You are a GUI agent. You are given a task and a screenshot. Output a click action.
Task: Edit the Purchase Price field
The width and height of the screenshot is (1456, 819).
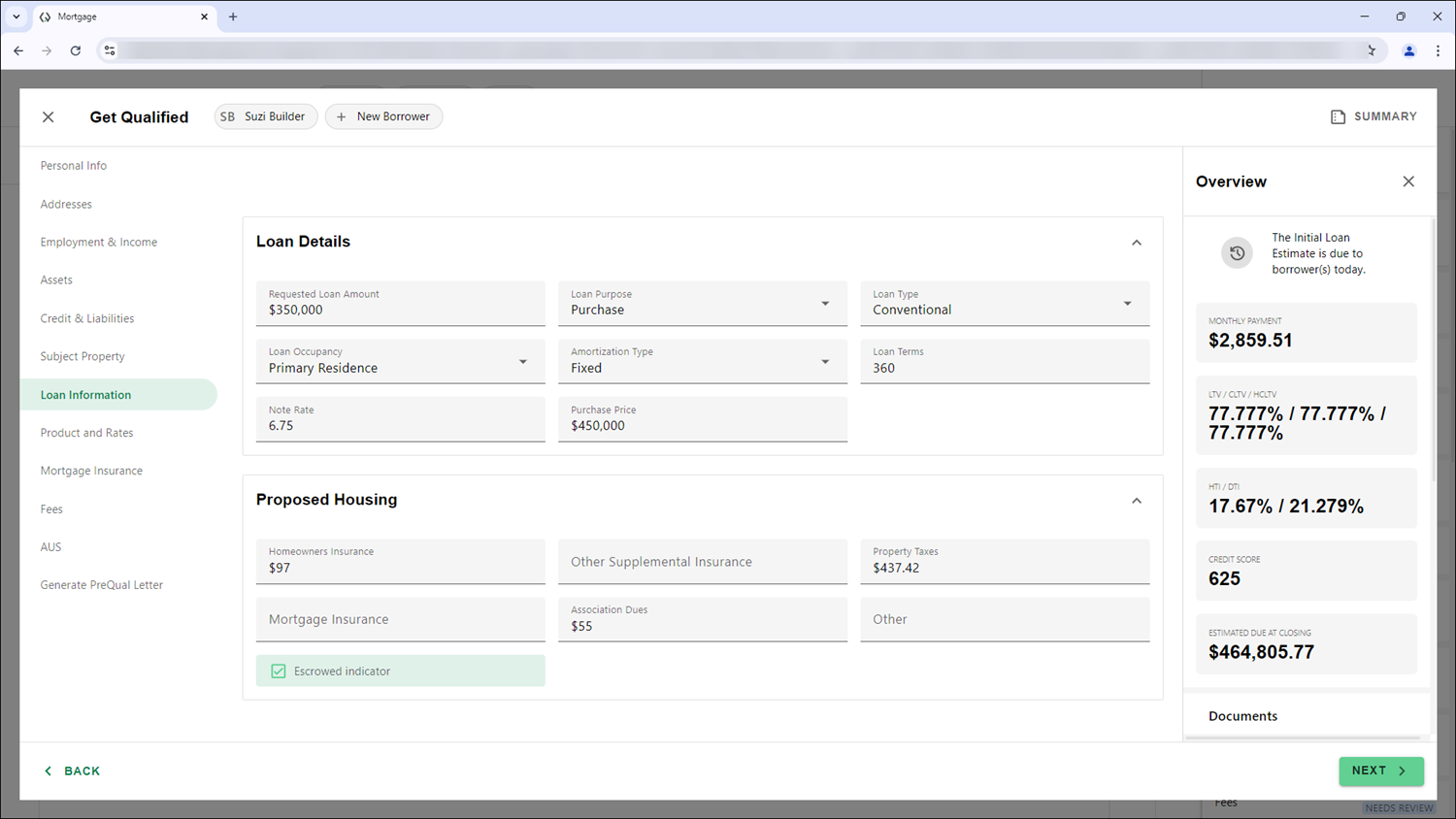pyautogui.click(x=703, y=419)
